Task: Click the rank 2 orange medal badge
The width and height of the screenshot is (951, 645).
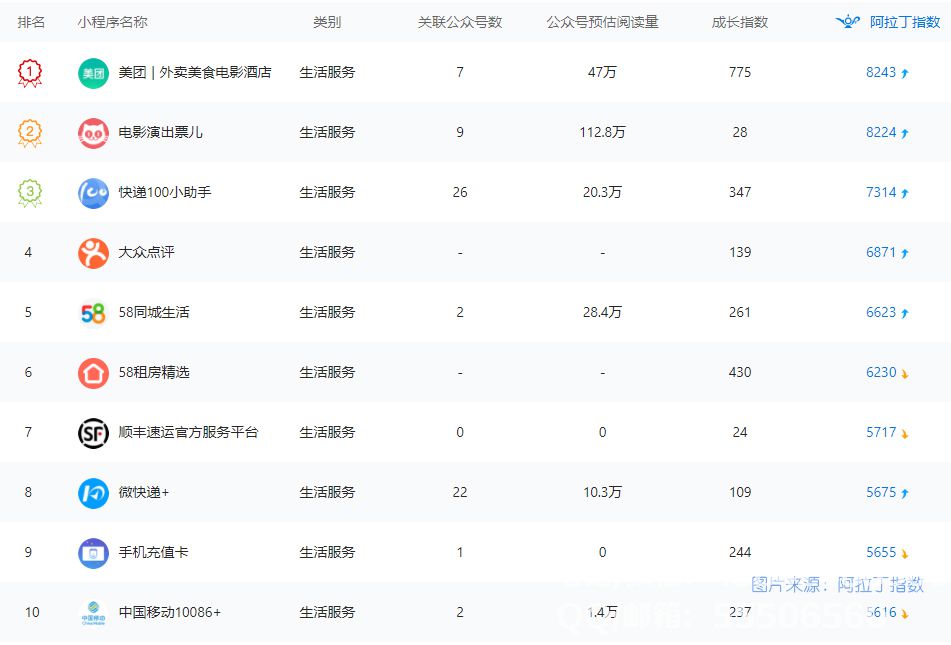Action: point(30,133)
